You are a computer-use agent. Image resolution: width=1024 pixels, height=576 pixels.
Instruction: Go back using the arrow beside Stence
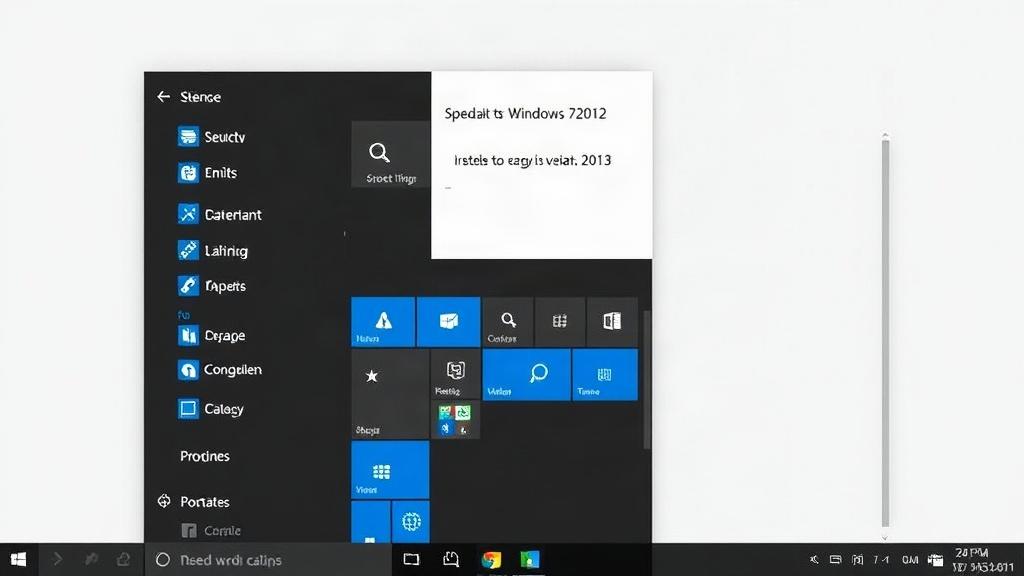tap(163, 97)
